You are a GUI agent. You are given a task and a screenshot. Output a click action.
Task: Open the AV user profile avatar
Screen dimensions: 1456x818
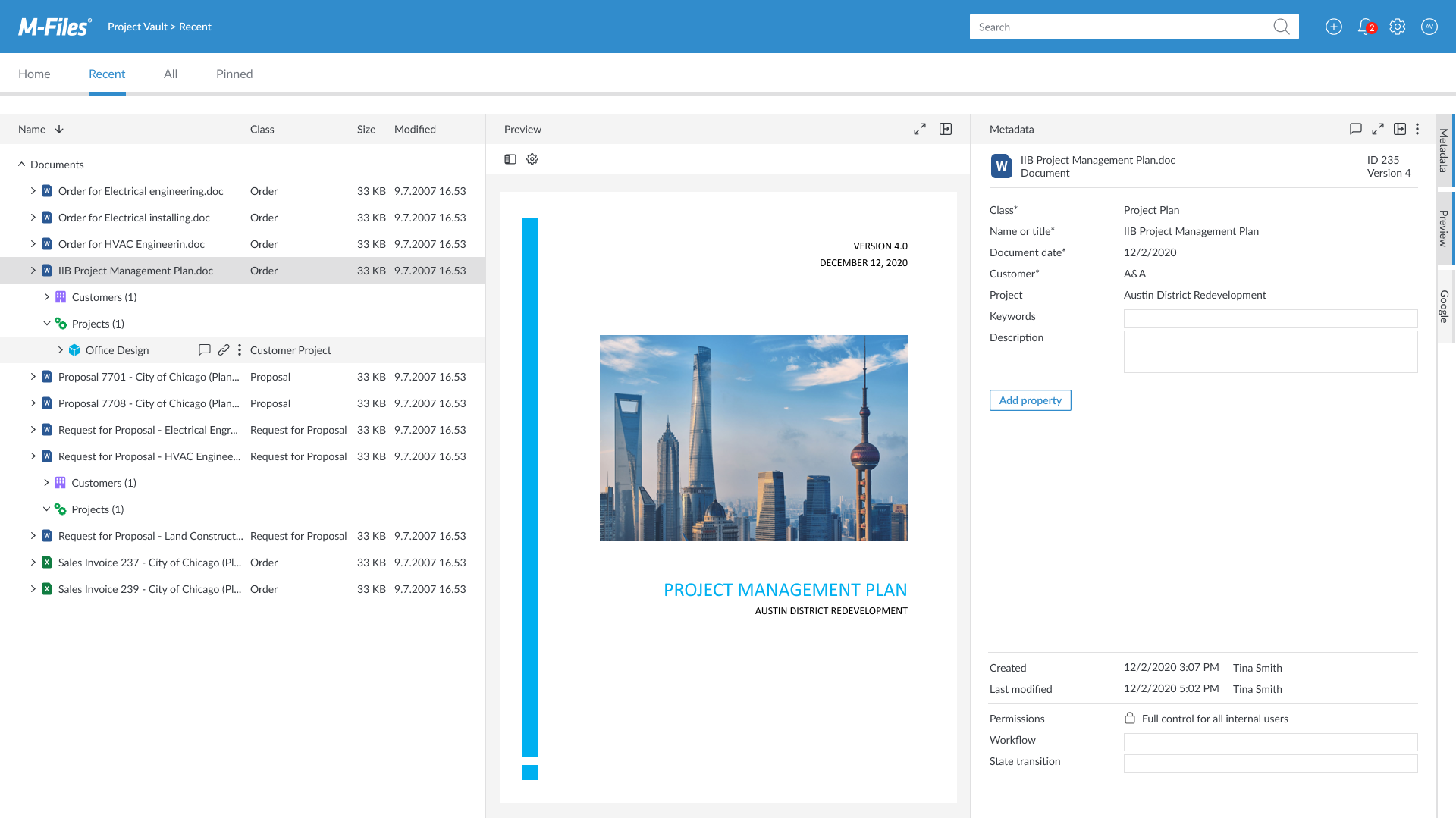[1429, 27]
